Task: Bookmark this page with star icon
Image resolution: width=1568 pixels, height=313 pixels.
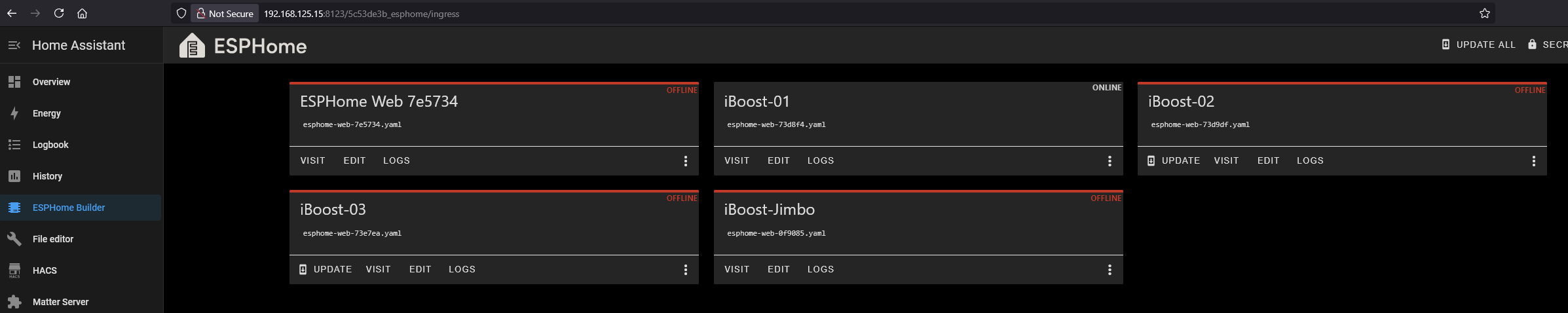Action: [1485, 13]
